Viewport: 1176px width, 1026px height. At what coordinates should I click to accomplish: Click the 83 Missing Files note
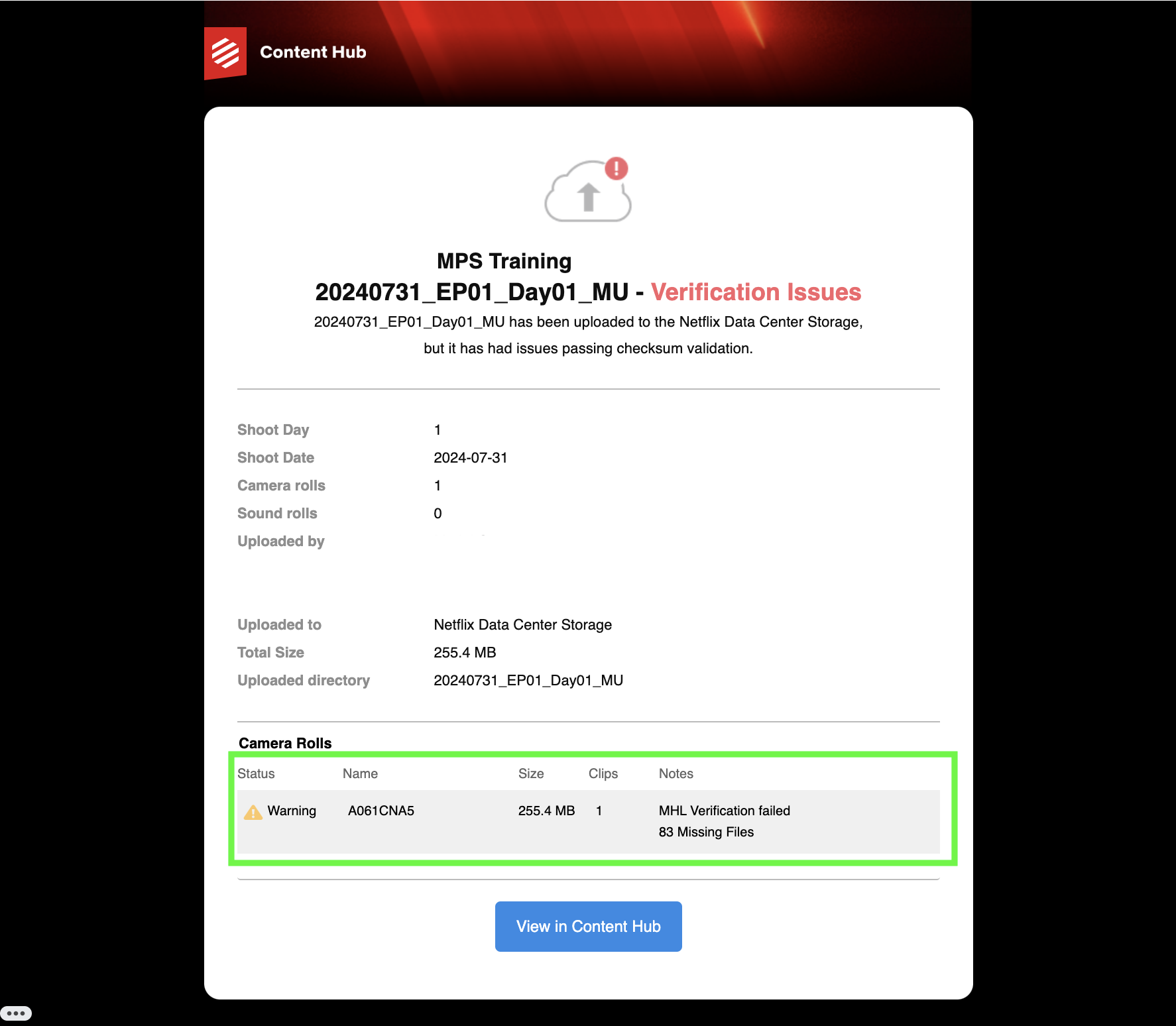706,832
